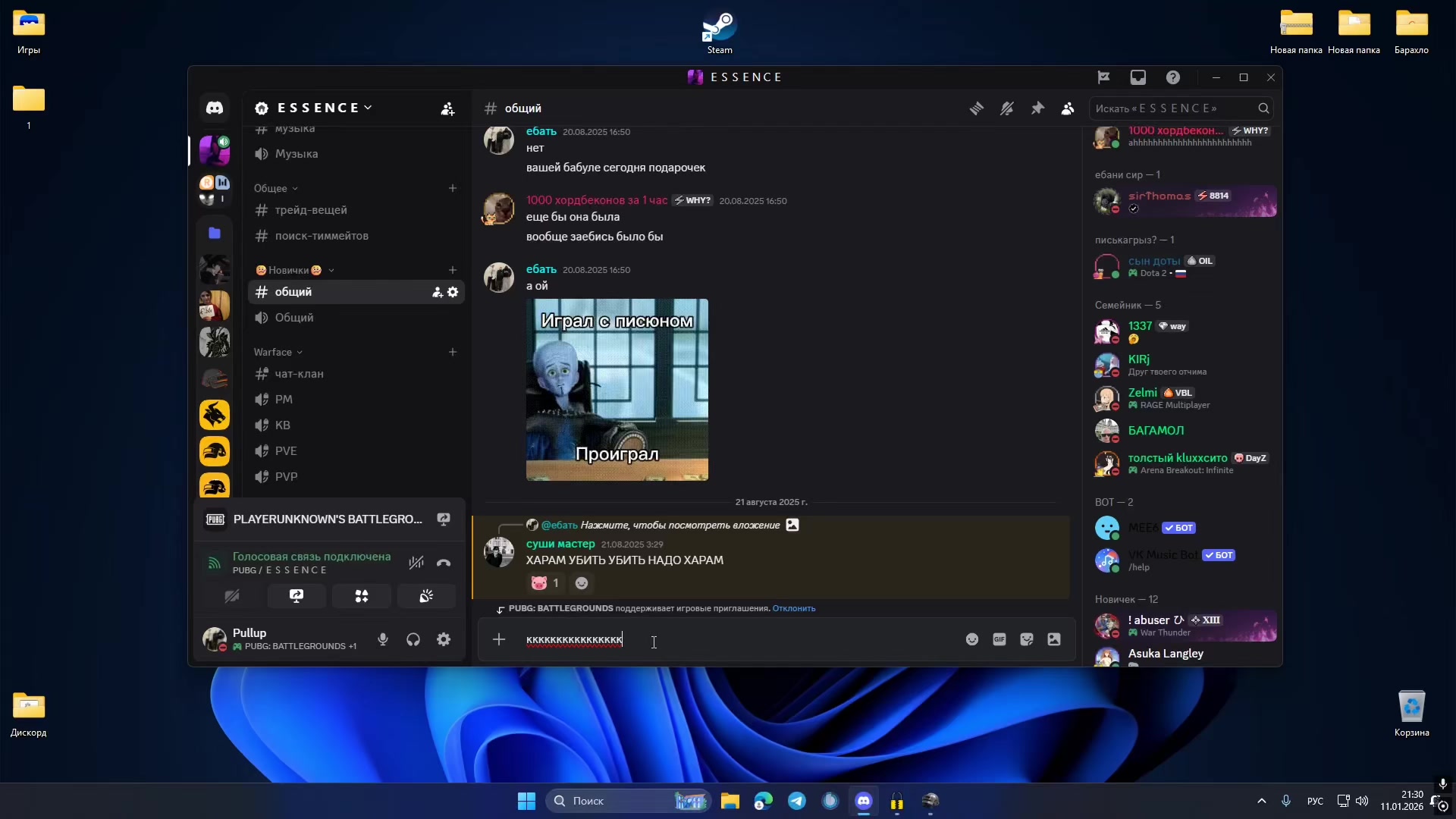Join the Общий voice channel
Image resolution: width=1456 pixels, height=819 pixels.
click(x=356, y=318)
